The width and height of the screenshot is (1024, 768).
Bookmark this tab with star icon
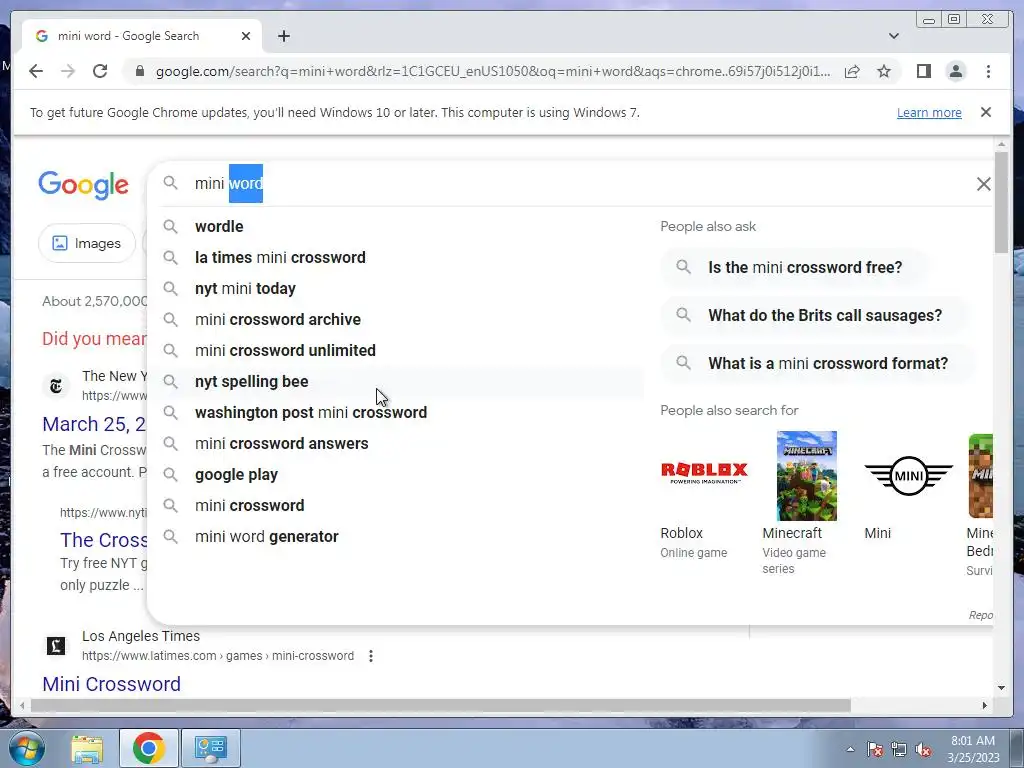tap(884, 71)
